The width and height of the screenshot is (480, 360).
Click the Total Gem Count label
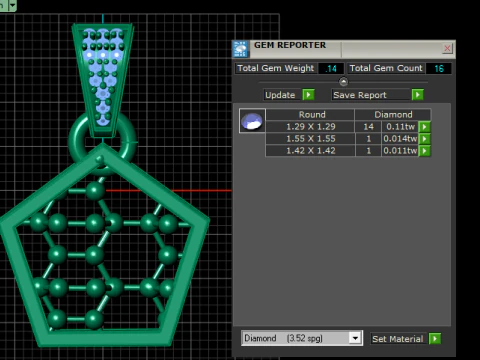(x=386, y=68)
